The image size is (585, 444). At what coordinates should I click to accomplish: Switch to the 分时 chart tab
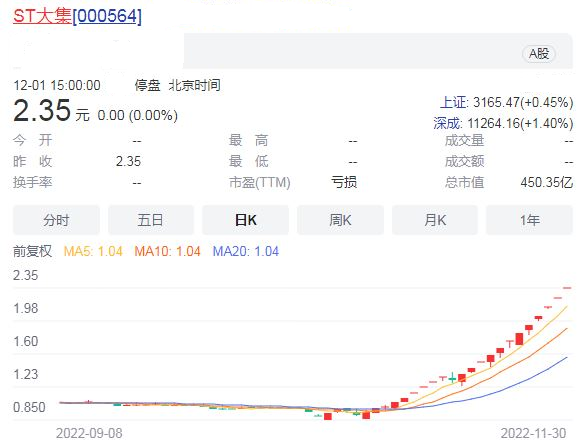coord(56,220)
